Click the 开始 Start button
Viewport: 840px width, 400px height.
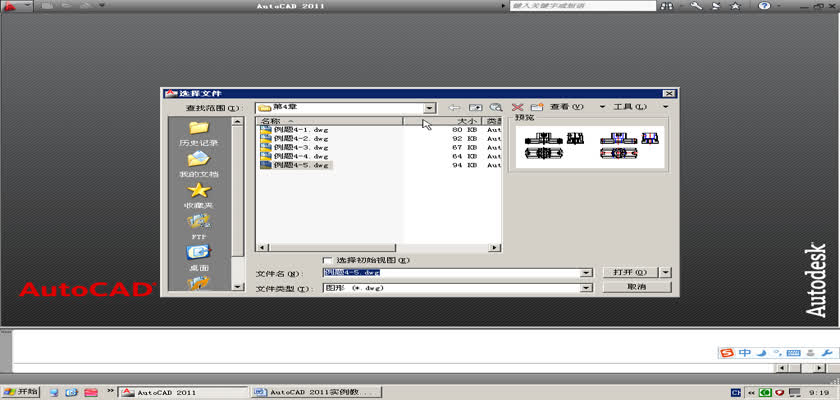point(20,392)
